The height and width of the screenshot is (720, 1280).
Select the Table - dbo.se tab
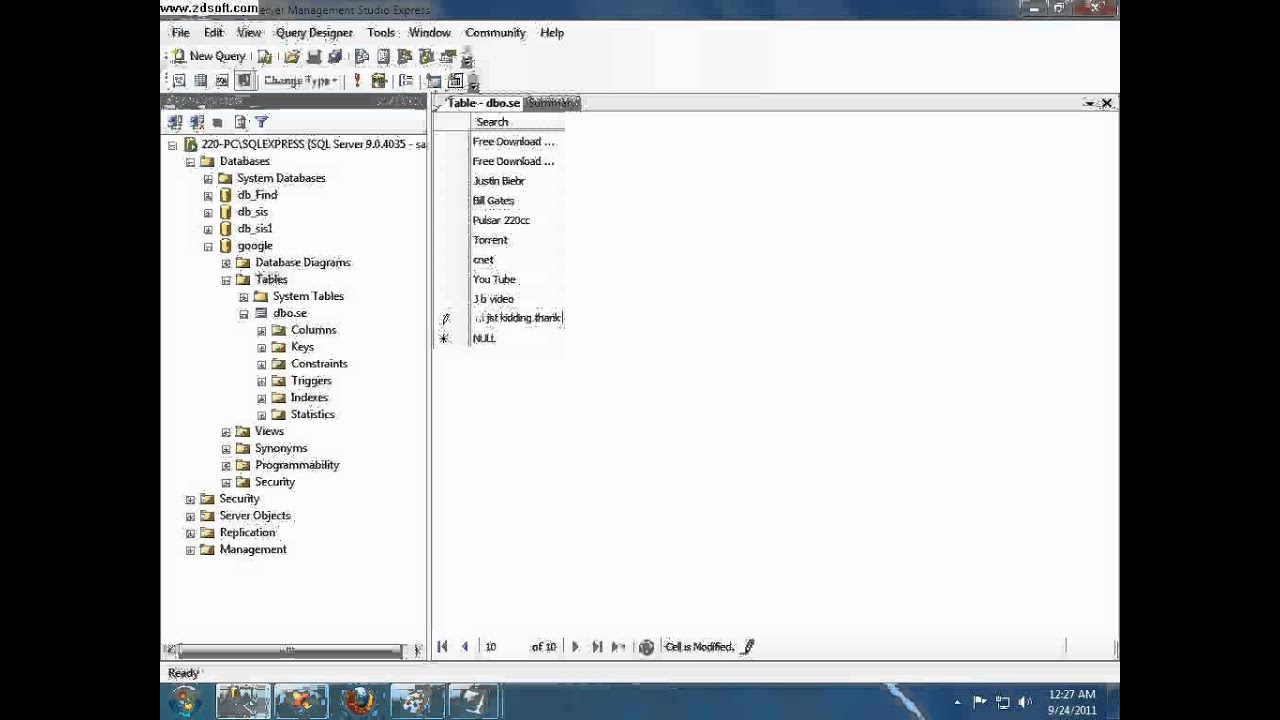pyautogui.click(x=482, y=103)
